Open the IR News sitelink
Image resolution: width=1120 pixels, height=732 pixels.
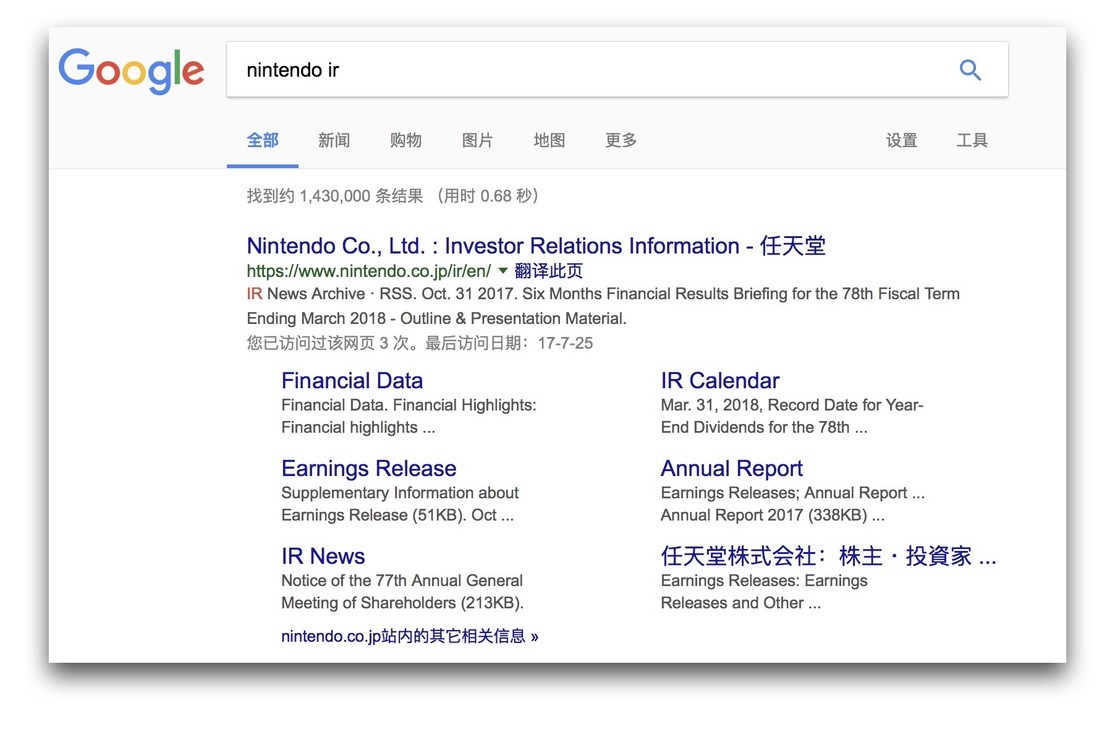pyautogui.click(x=323, y=556)
